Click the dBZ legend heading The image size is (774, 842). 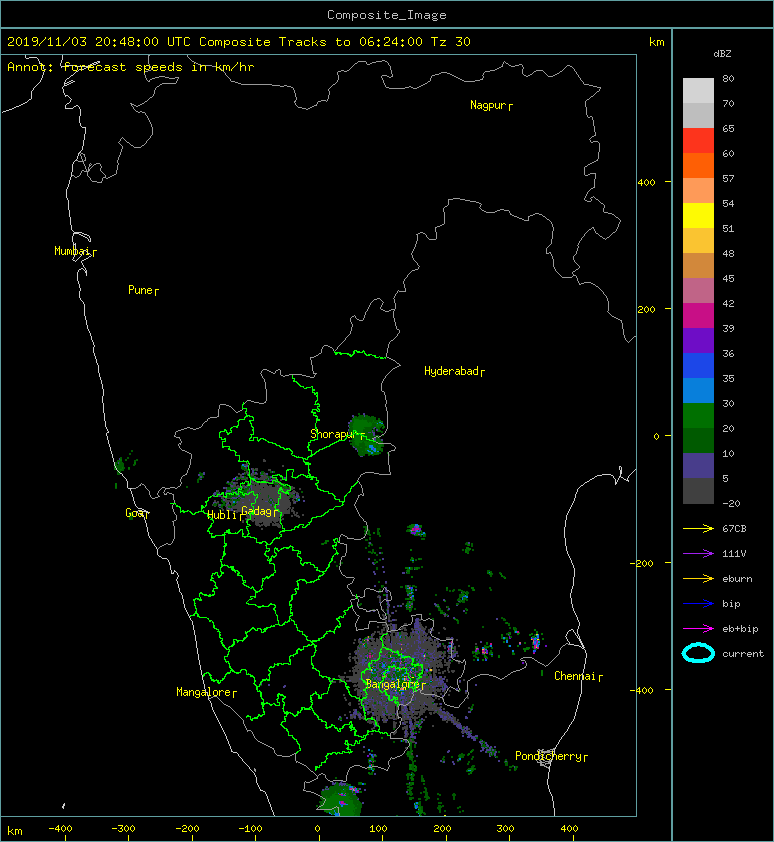click(x=722, y=54)
